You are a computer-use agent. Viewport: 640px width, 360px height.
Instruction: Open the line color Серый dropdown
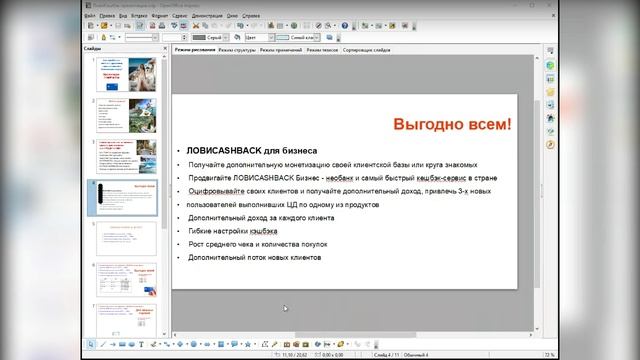point(226,38)
